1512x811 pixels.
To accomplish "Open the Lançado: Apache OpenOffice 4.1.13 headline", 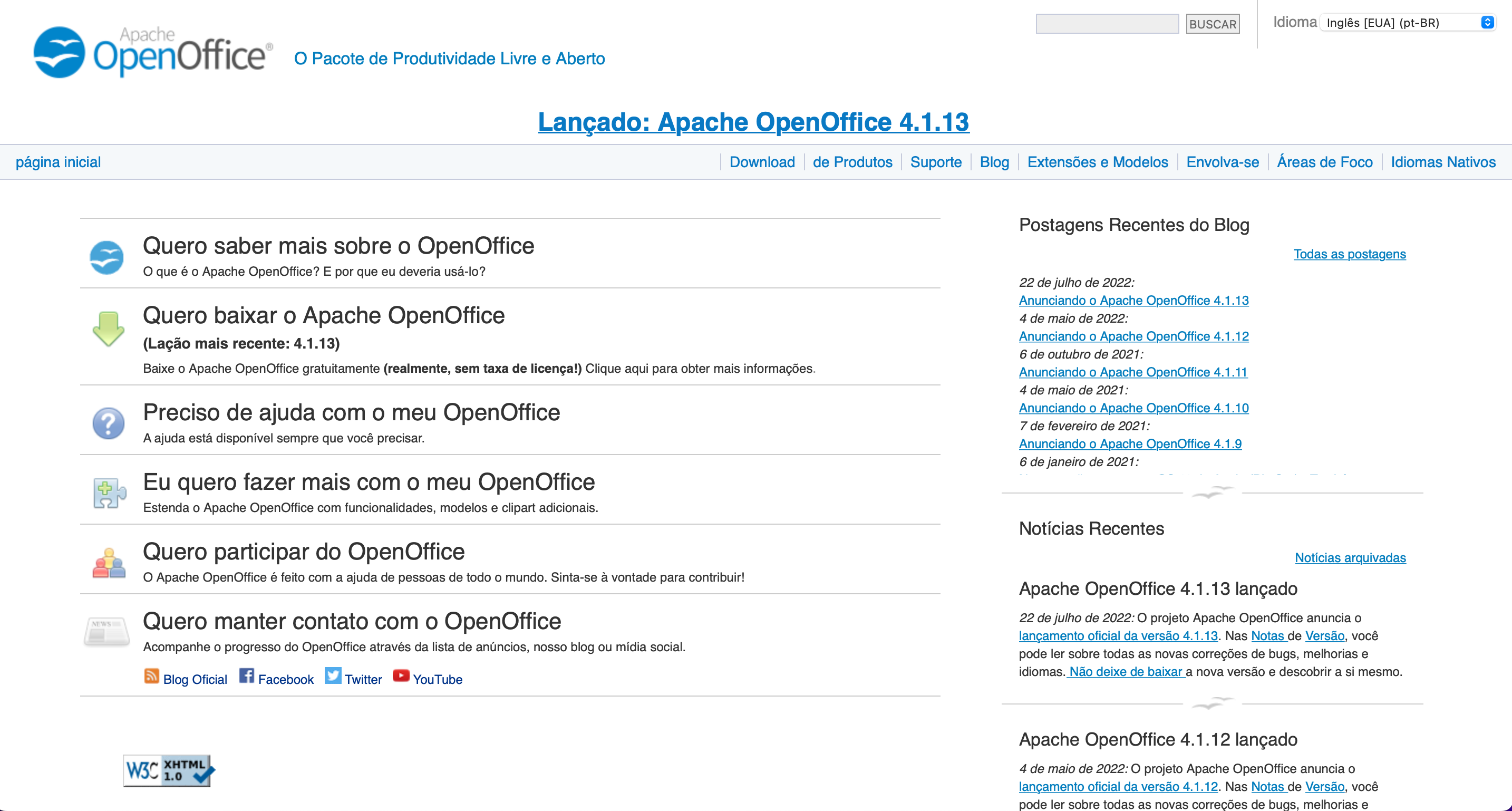I will tap(754, 122).
